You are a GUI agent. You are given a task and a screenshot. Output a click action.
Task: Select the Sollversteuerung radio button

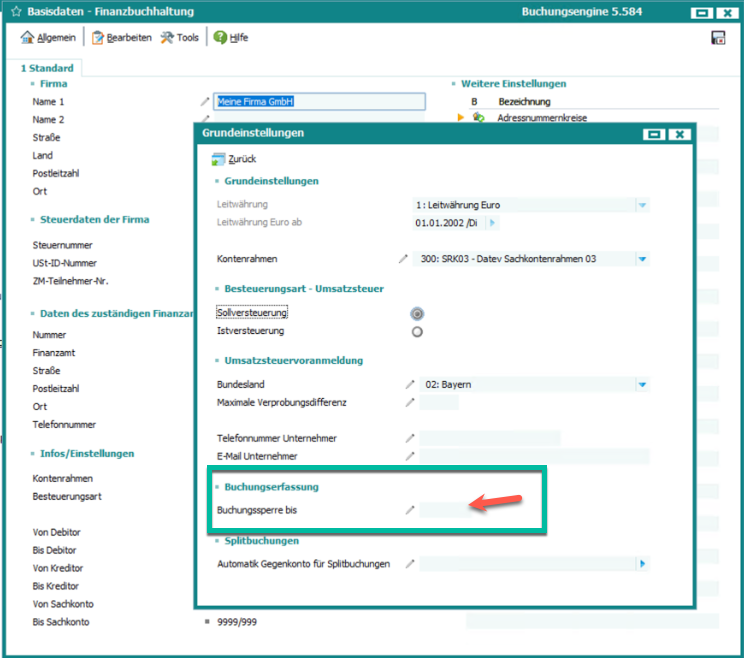click(x=417, y=313)
